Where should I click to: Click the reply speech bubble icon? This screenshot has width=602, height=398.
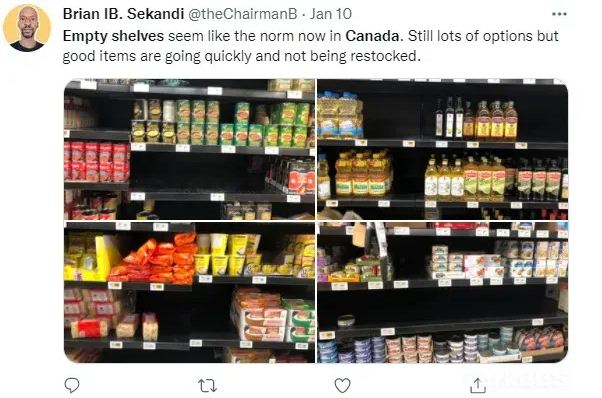(x=72, y=385)
